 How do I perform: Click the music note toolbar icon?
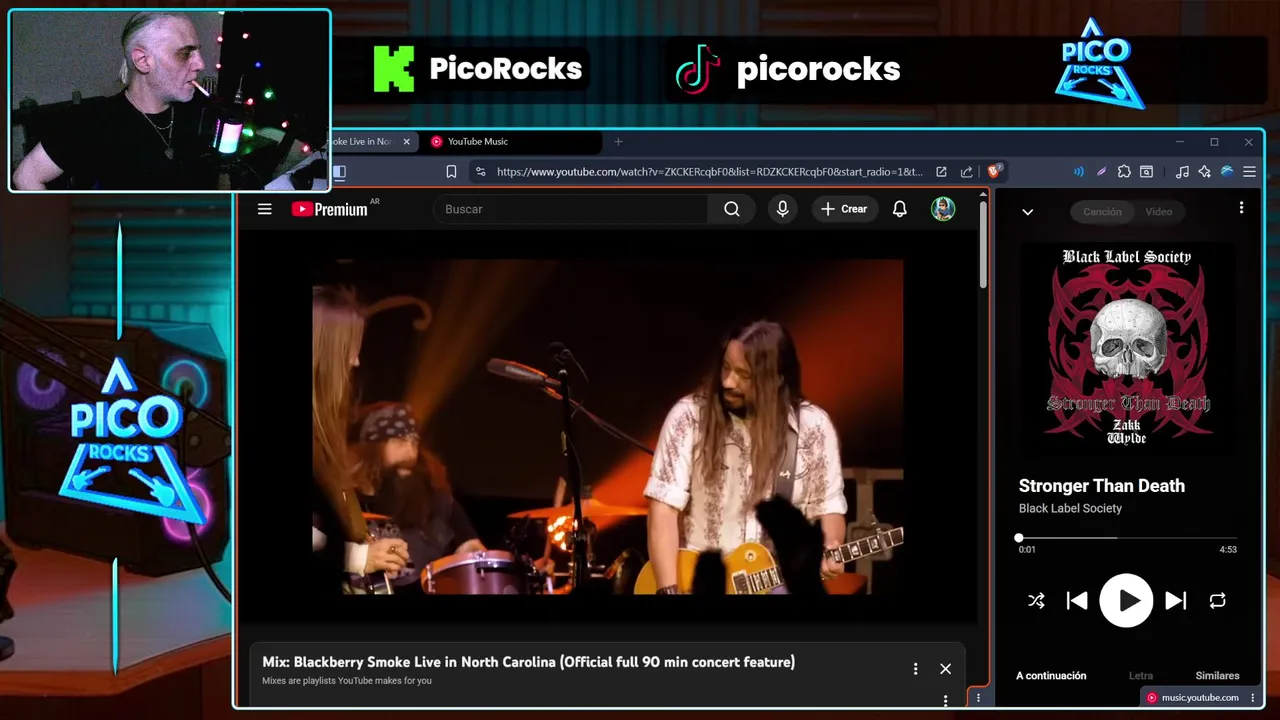(1182, 172)
